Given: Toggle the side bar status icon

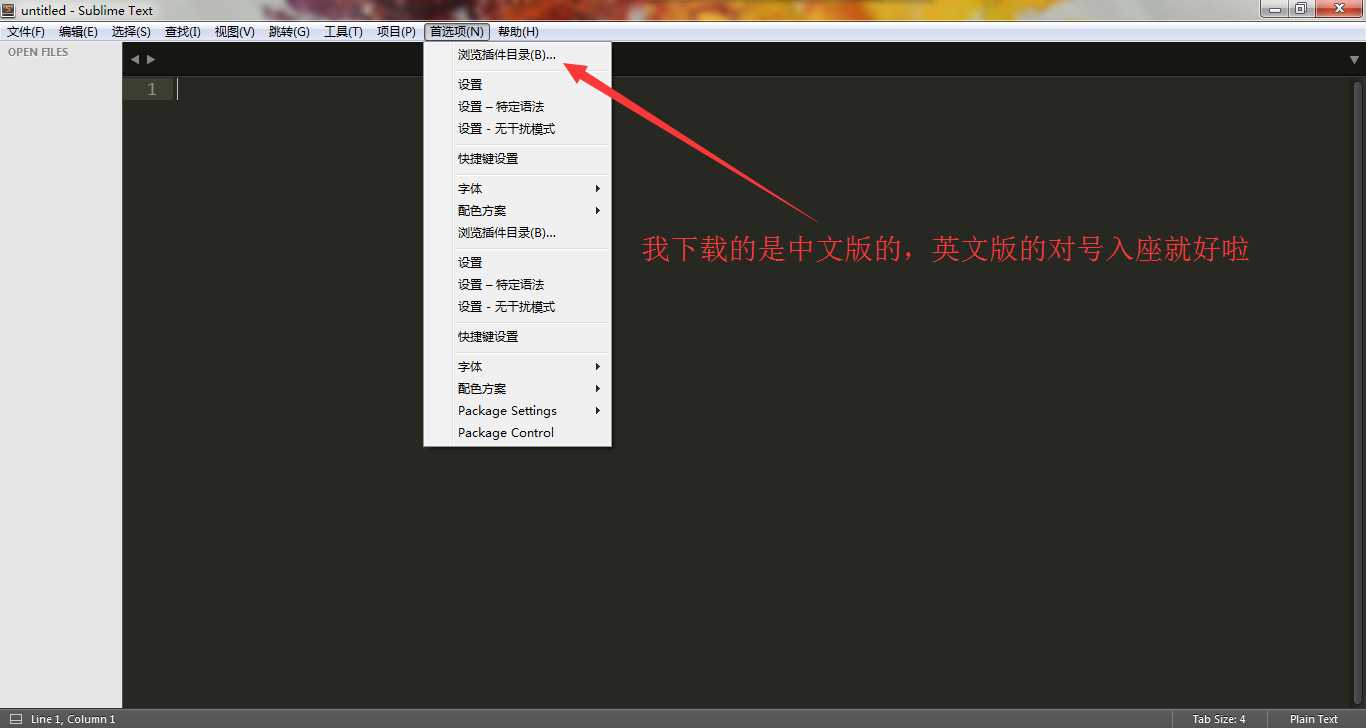Looking at the screenshot, I should (x=15, y=719).
